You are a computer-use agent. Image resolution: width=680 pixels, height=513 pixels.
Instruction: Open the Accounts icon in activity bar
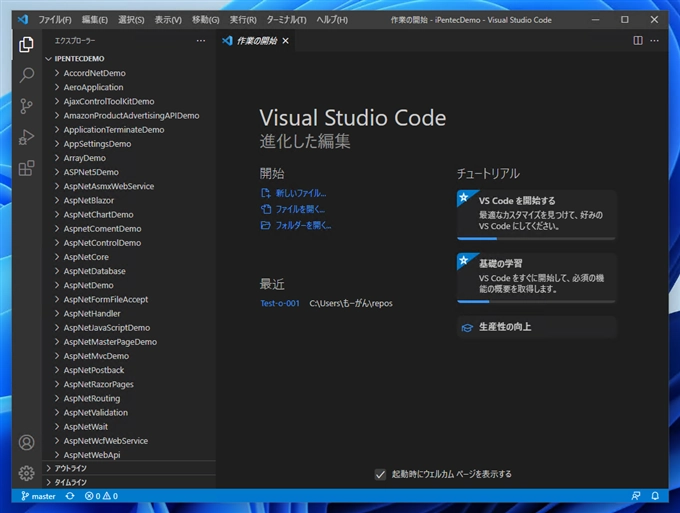click(x=26, y=442)
